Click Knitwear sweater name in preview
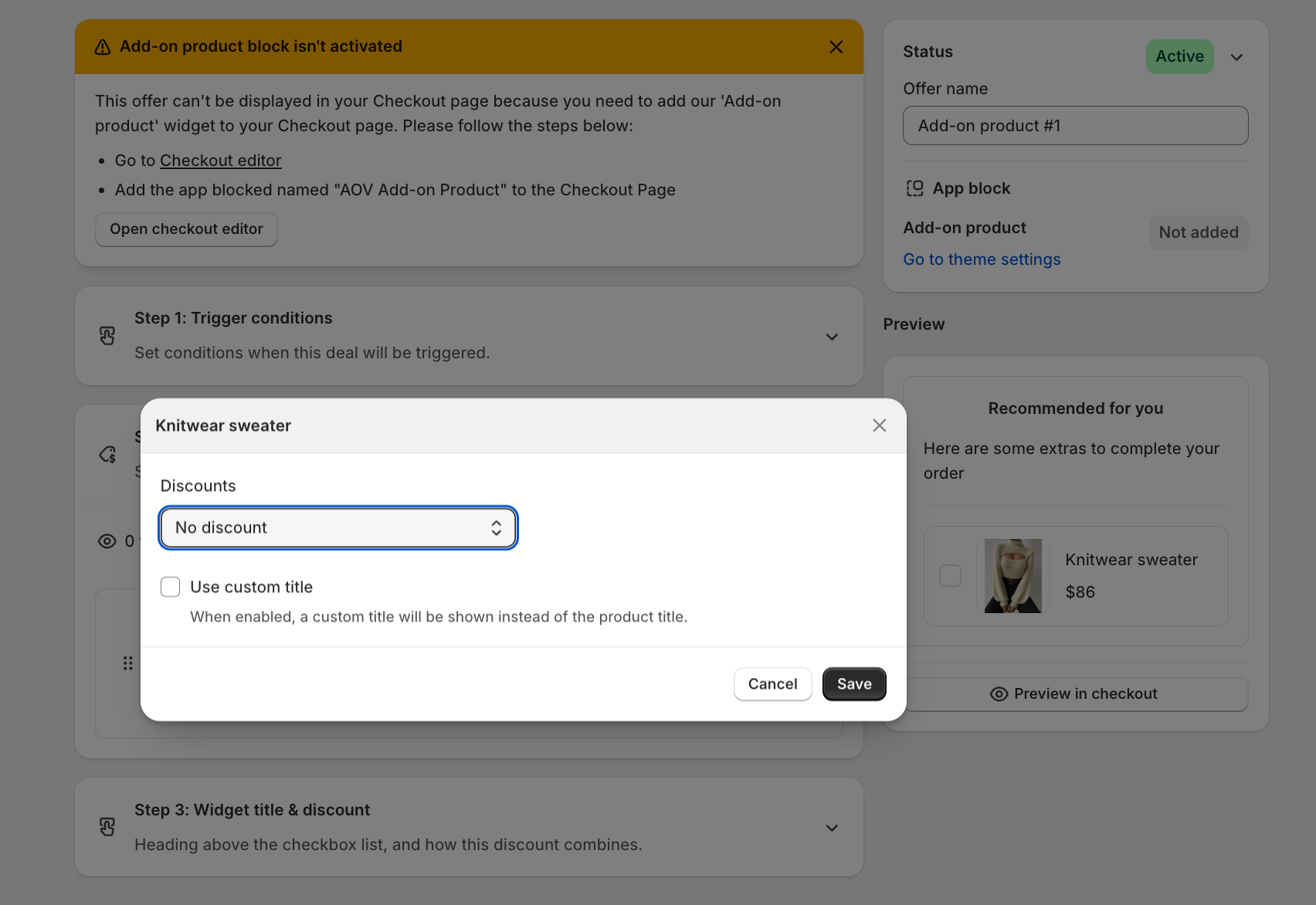Viewport: 1316px width, 905px height. [x=1131, y=560]
